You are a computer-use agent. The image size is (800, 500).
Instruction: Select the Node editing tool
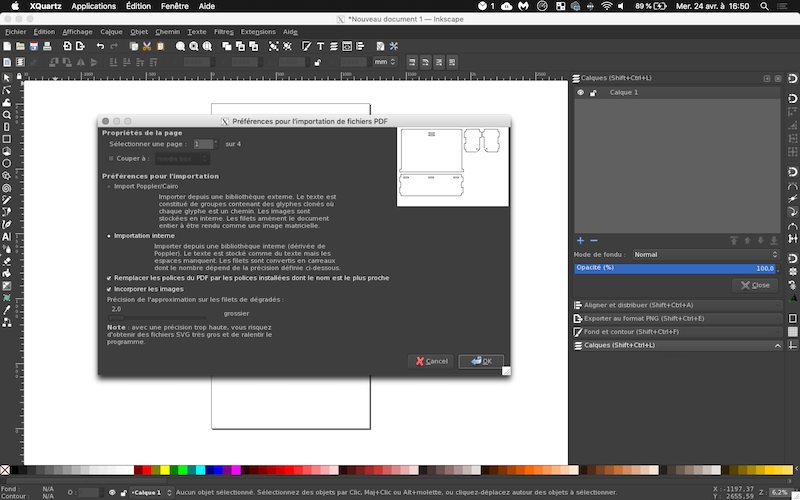[x=7, y=90]
